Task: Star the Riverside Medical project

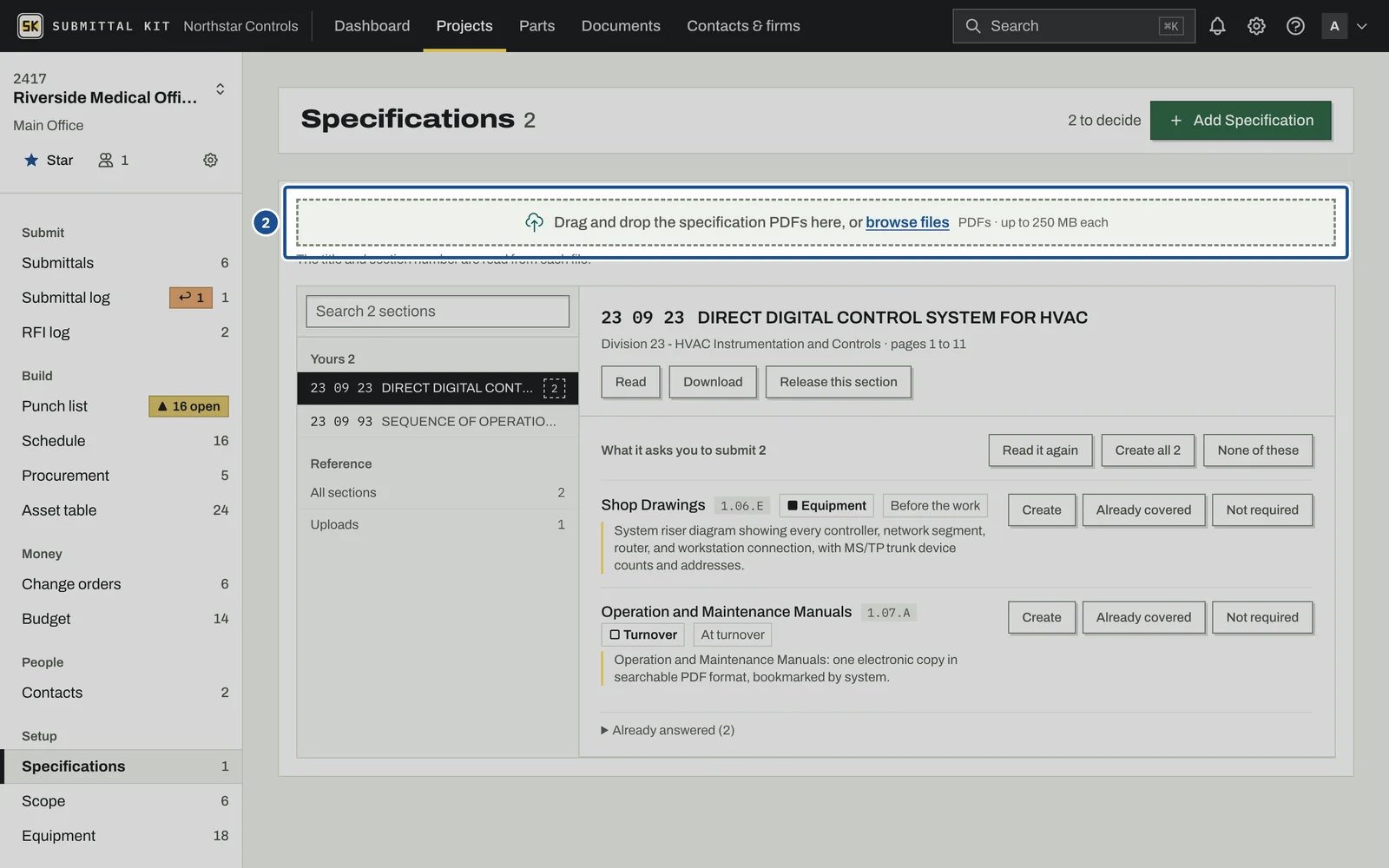Action: [x=49, y=160]
